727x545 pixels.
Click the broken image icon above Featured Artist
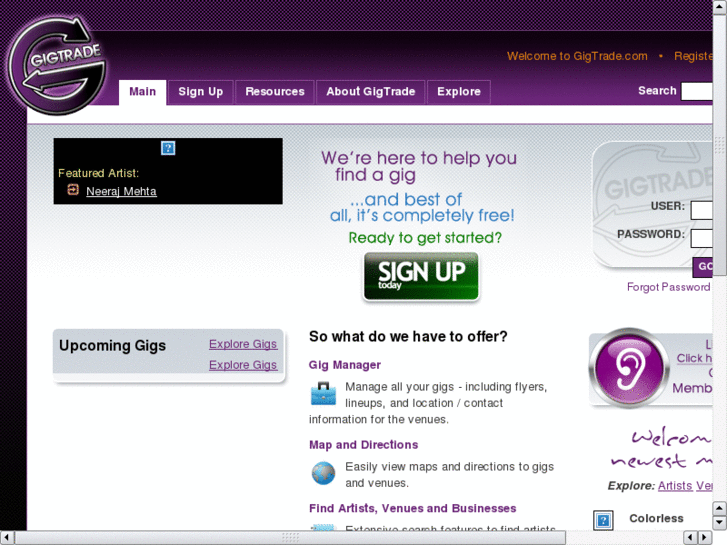click(x=168, y=148)
